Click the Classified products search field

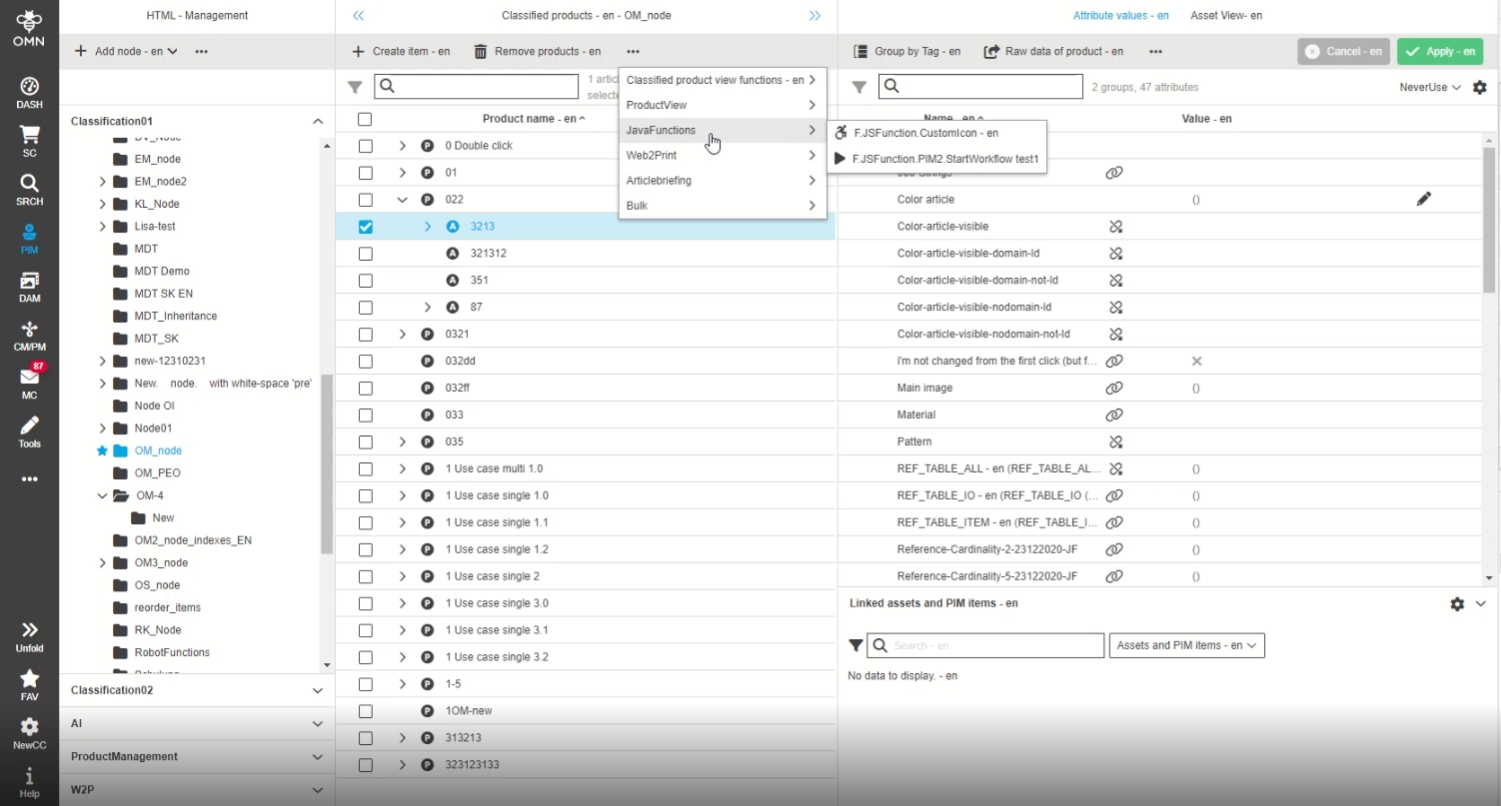coord(476,86)
